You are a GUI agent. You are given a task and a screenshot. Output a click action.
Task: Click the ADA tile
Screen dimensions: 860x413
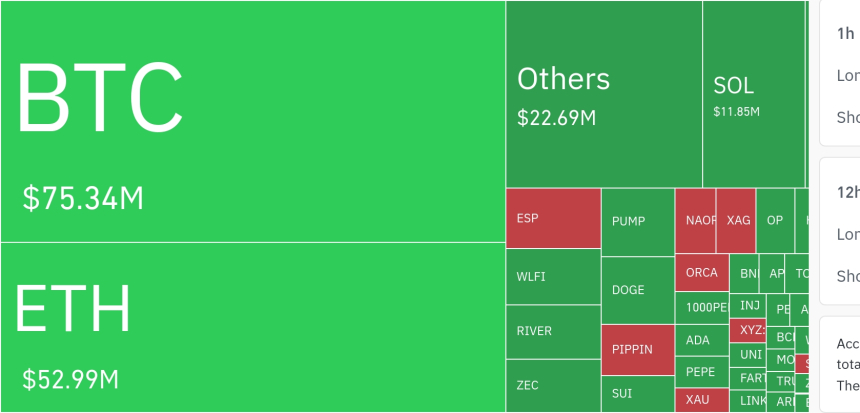click(x=702, y=340)
